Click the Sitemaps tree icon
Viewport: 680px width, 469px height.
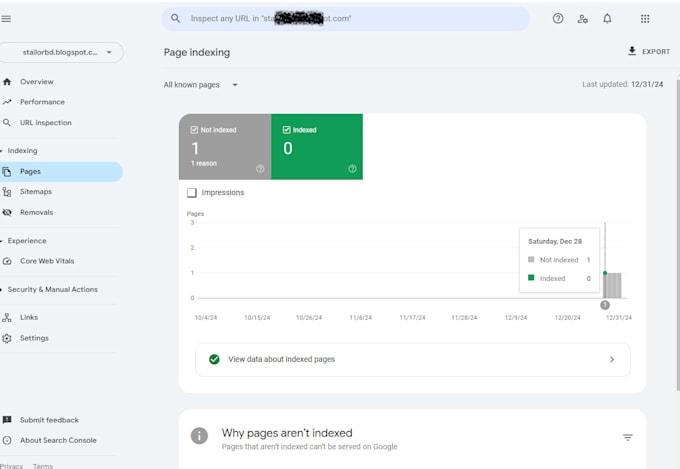(x=7, y=192)
